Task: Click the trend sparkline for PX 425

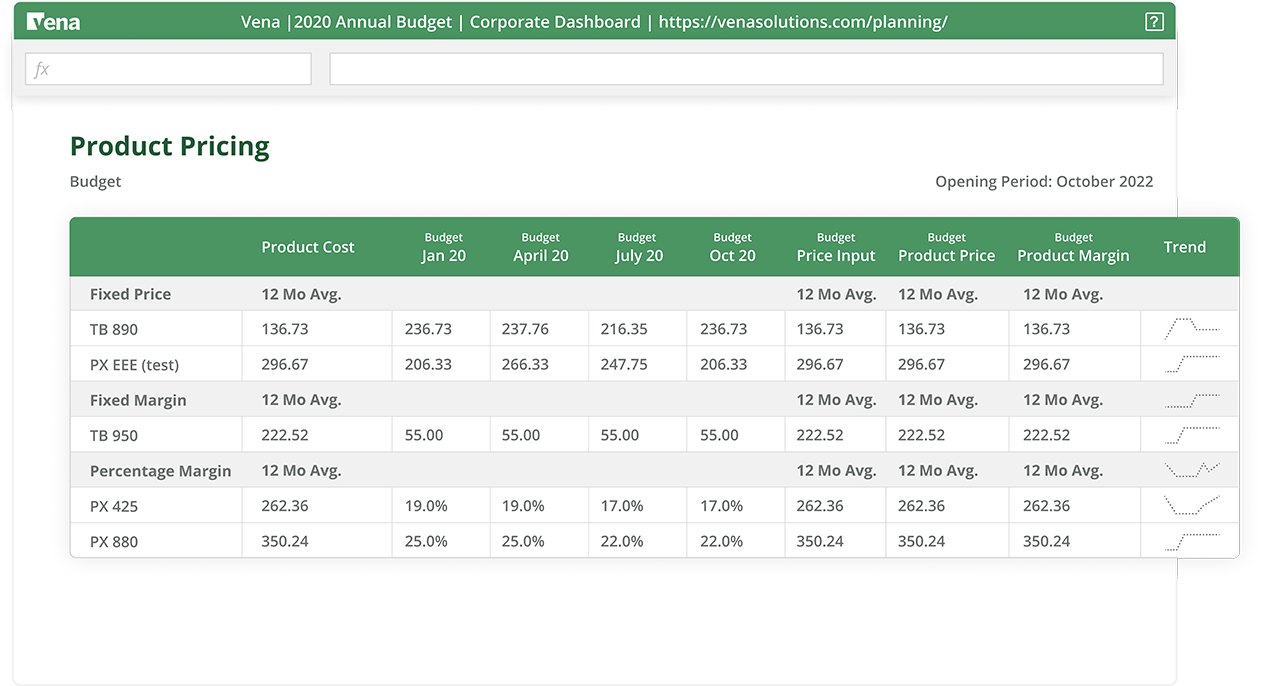Action: 1189,505
